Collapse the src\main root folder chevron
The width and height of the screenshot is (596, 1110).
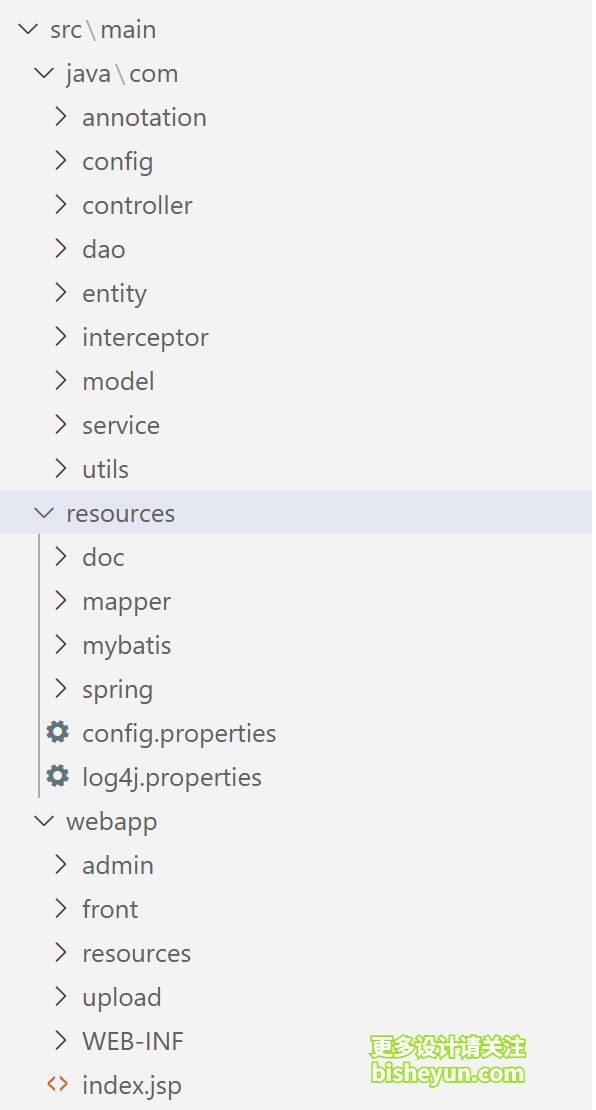pos(28,29)
